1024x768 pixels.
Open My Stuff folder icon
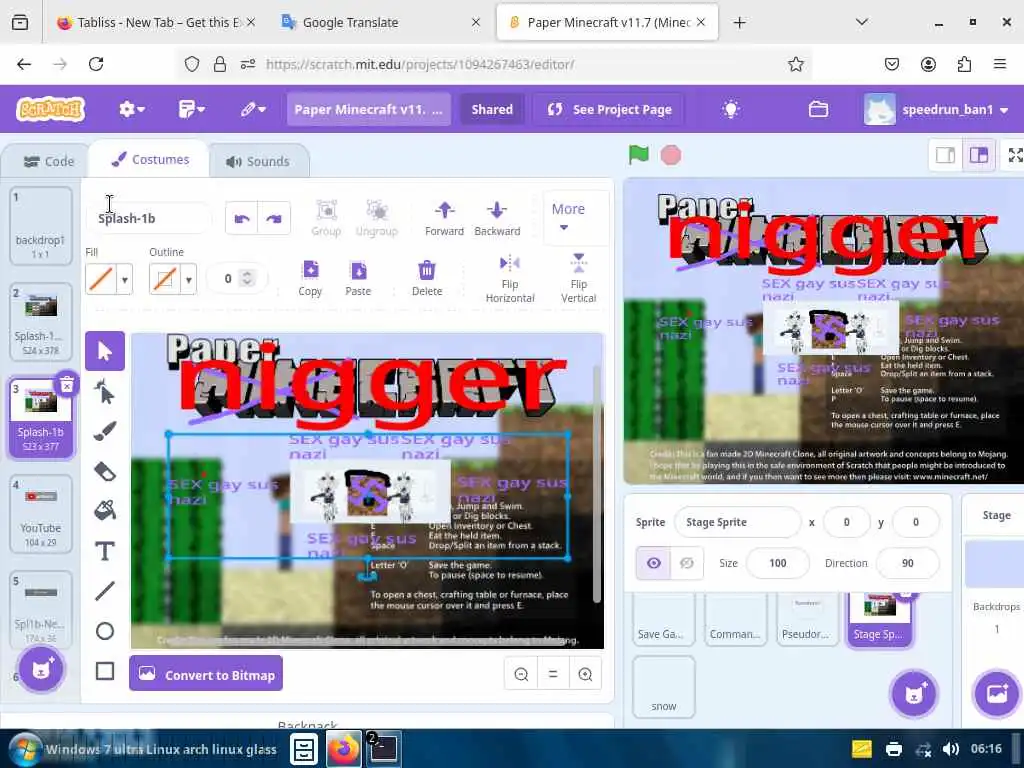click(x=818, y=109)
